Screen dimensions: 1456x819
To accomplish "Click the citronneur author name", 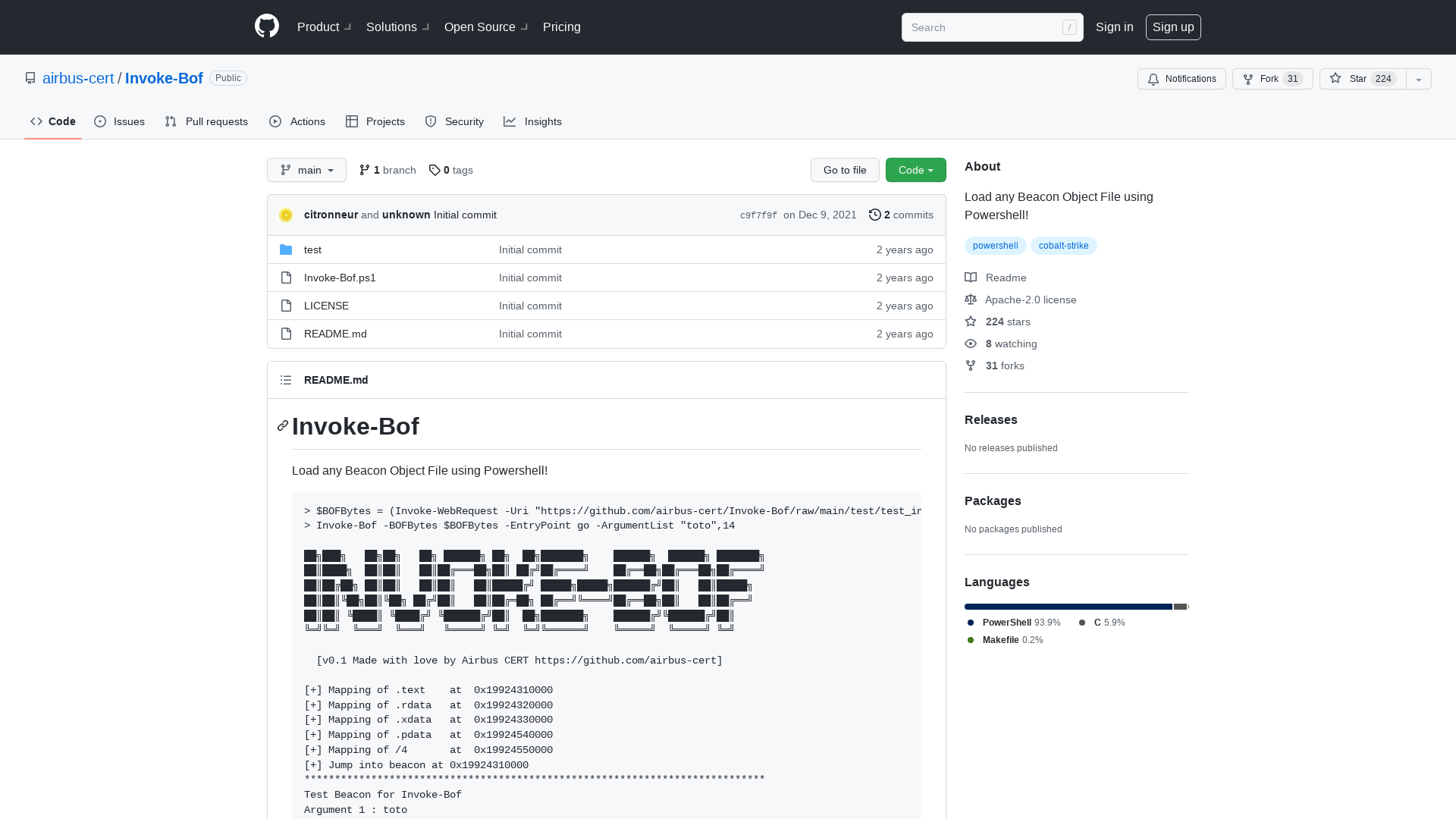I will pos(331,215).
